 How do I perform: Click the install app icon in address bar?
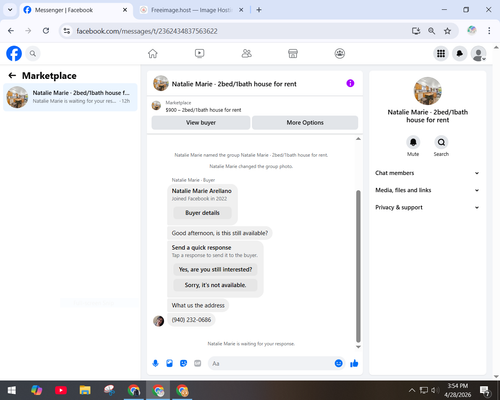pyautogui.click(x=416, y=31)
